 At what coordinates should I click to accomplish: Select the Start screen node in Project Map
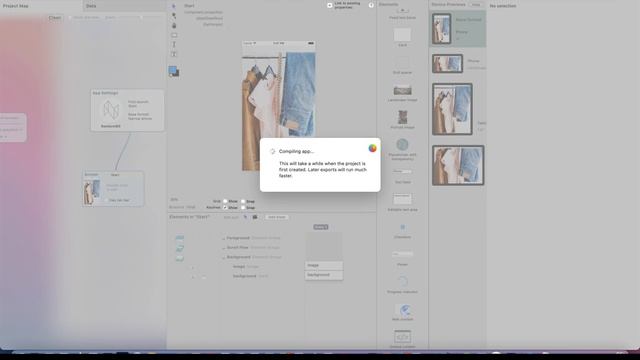click(x=113, y=189)
